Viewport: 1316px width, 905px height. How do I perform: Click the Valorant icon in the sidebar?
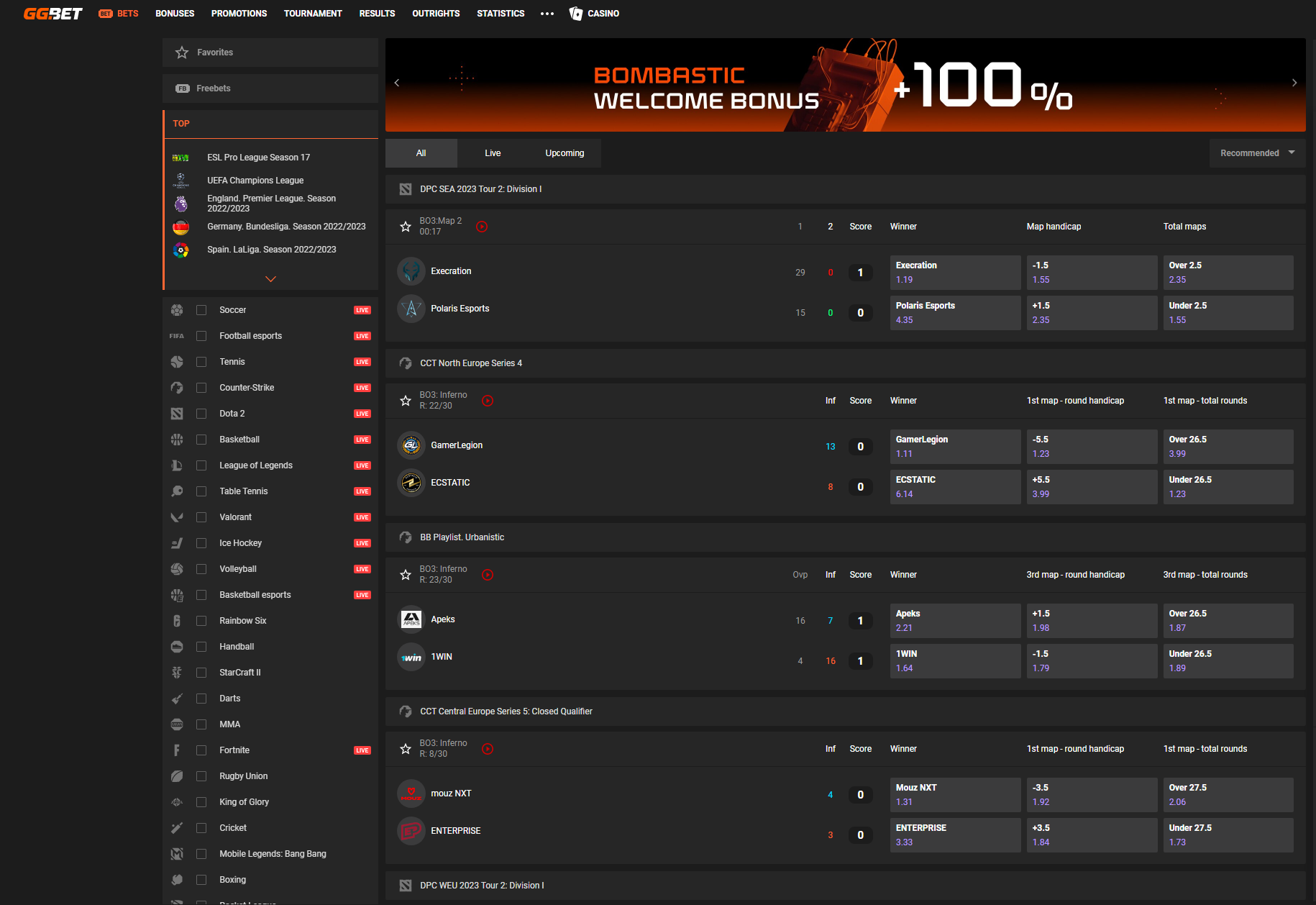tap(177, 517)
